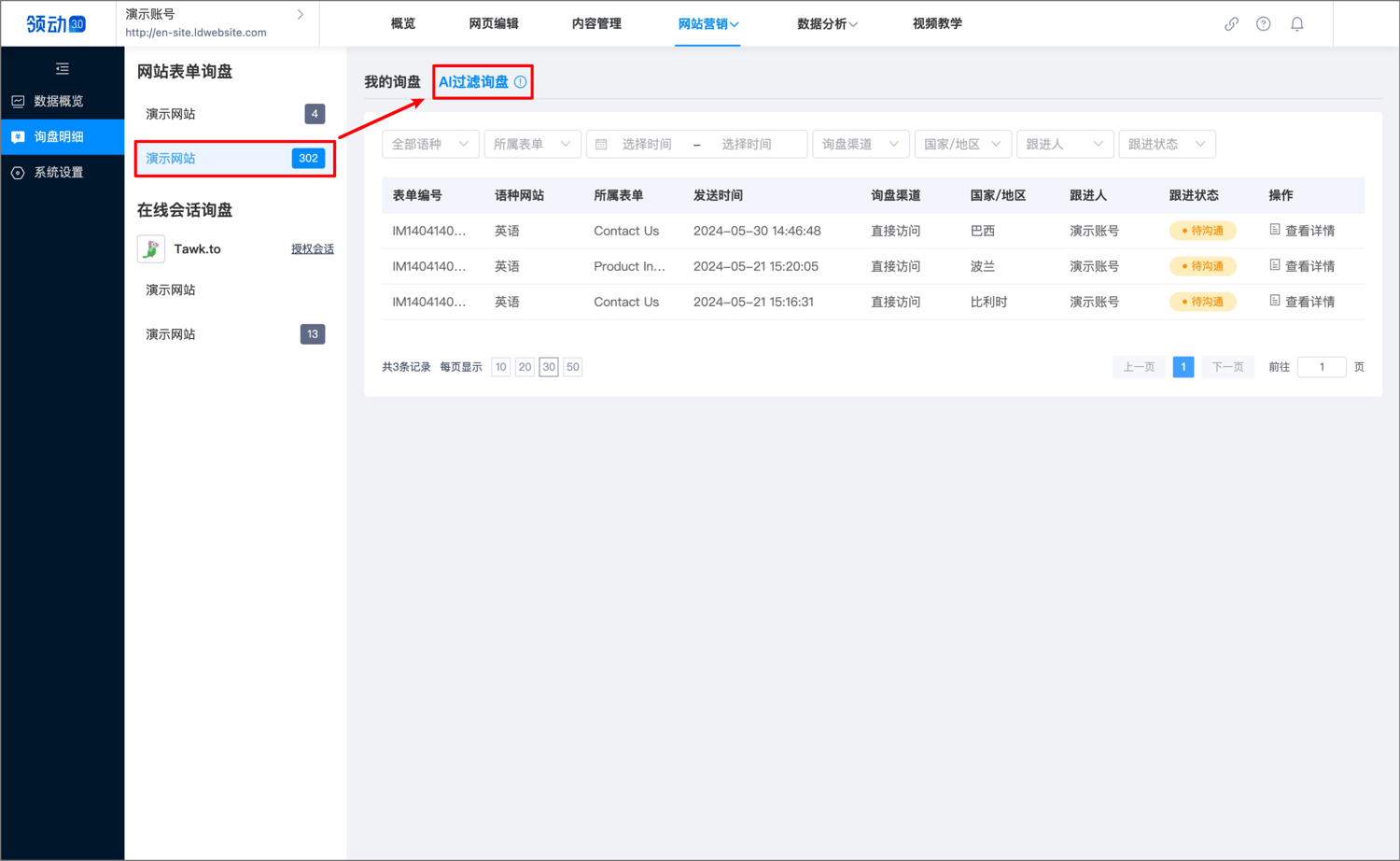The width and height of the screenshot is (1400, 861).
Task: Set page size to 50 records
Action: [x=572, y=367]
